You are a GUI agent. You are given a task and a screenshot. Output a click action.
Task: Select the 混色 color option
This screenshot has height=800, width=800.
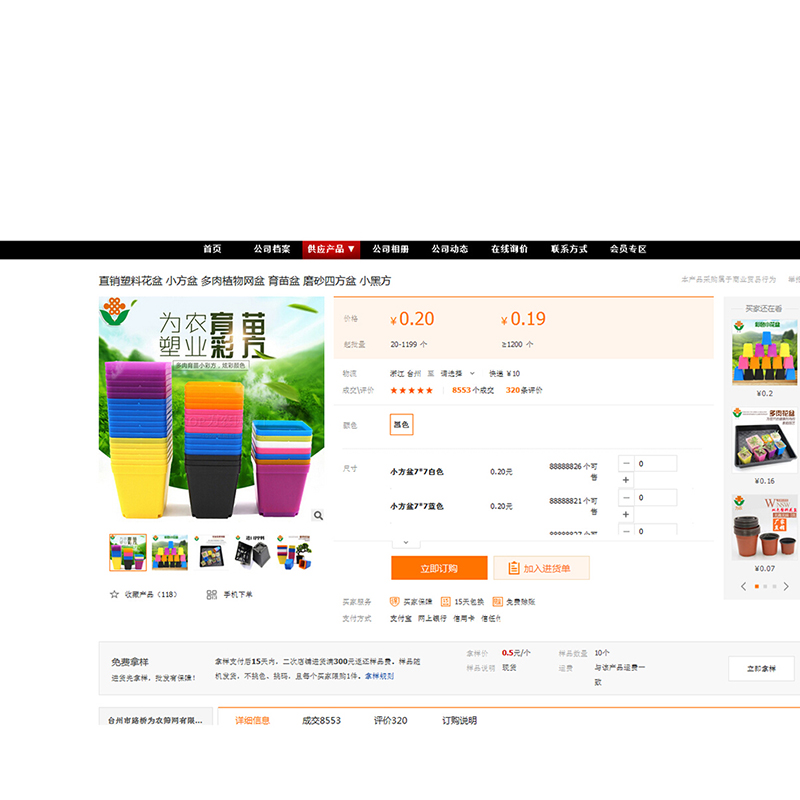click(x=401, y=425)
